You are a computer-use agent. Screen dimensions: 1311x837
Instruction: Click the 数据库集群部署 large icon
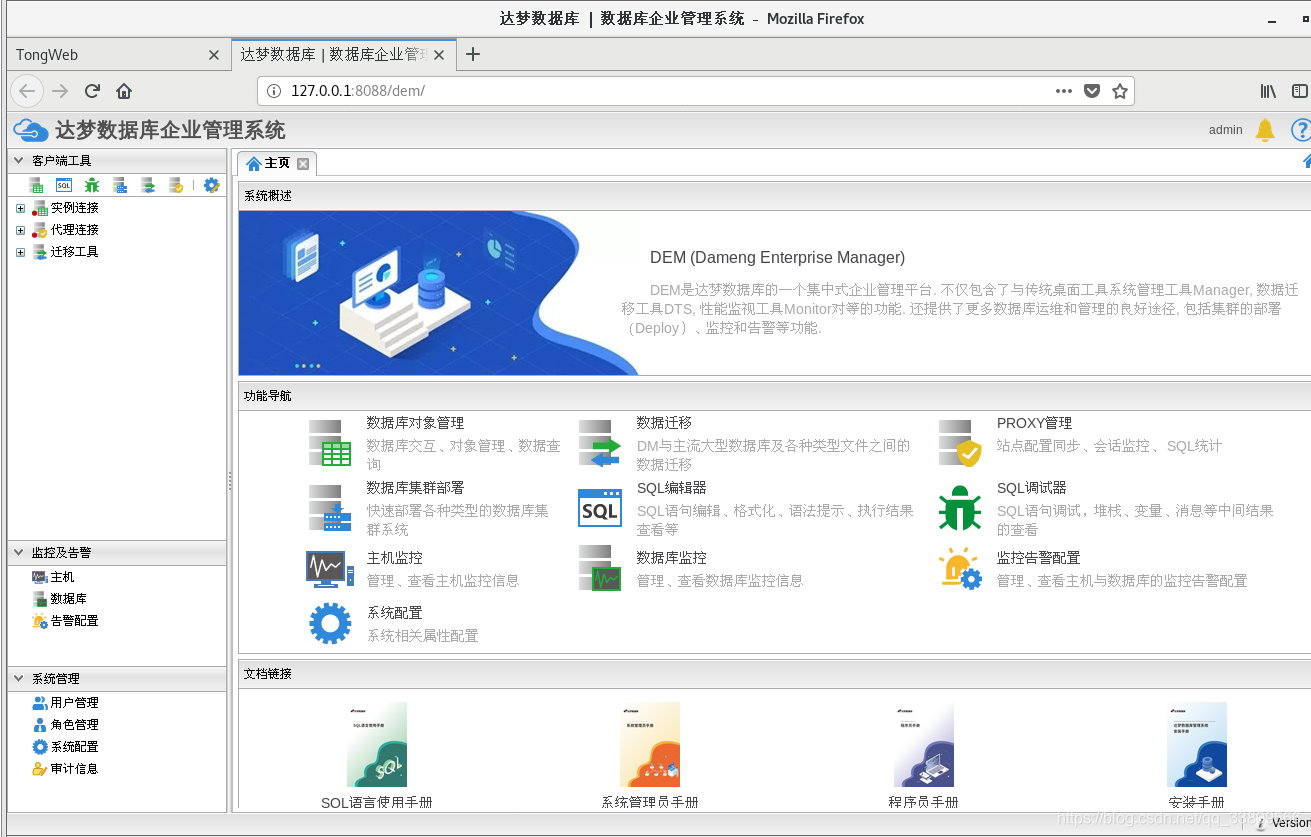(x=330, y=508)
